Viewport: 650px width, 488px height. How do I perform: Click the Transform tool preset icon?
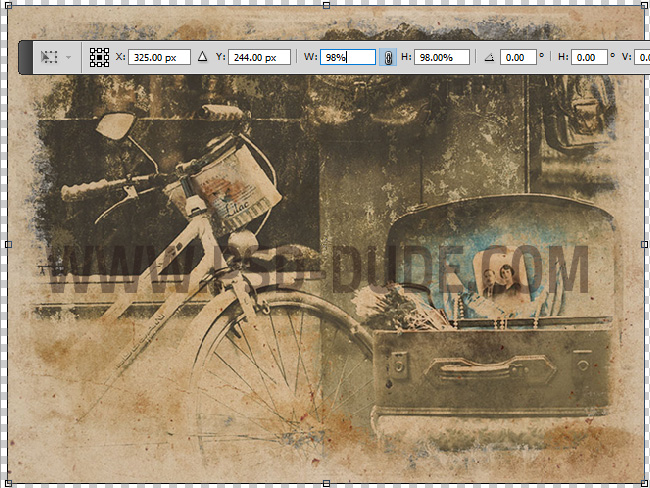49,57
